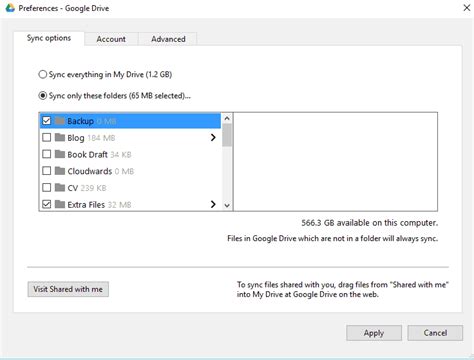Click the Book Draft folder icon
This screenshot has height=360, width=474.
[x=60, y=154]
